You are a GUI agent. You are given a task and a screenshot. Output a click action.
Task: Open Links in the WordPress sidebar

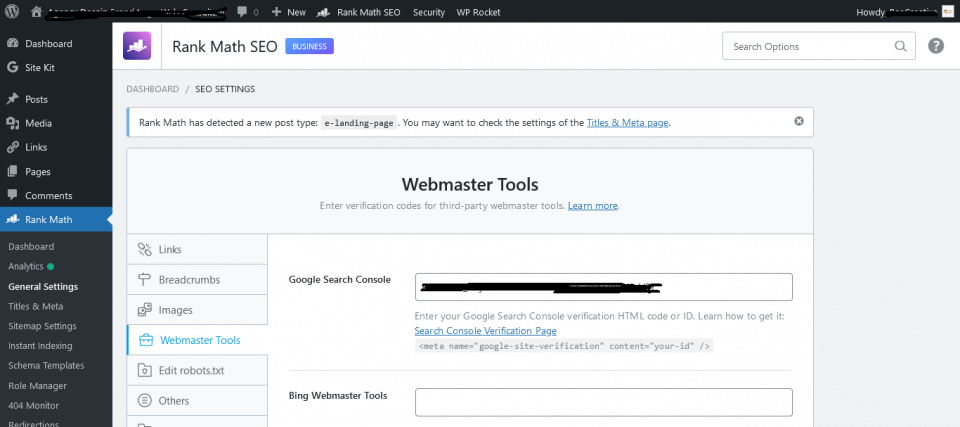pos(56,147)
